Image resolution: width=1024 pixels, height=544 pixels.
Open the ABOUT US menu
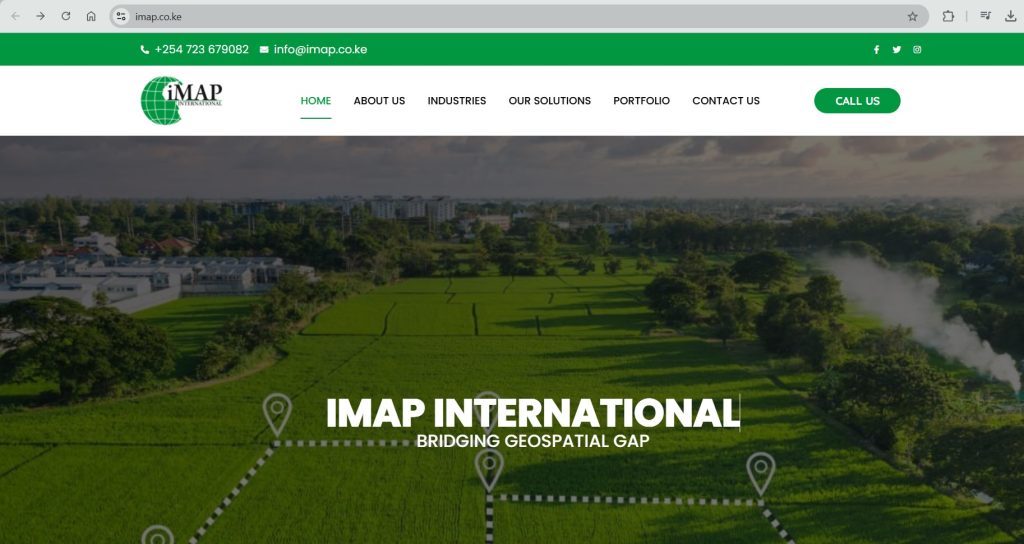[x=379, y=101]
